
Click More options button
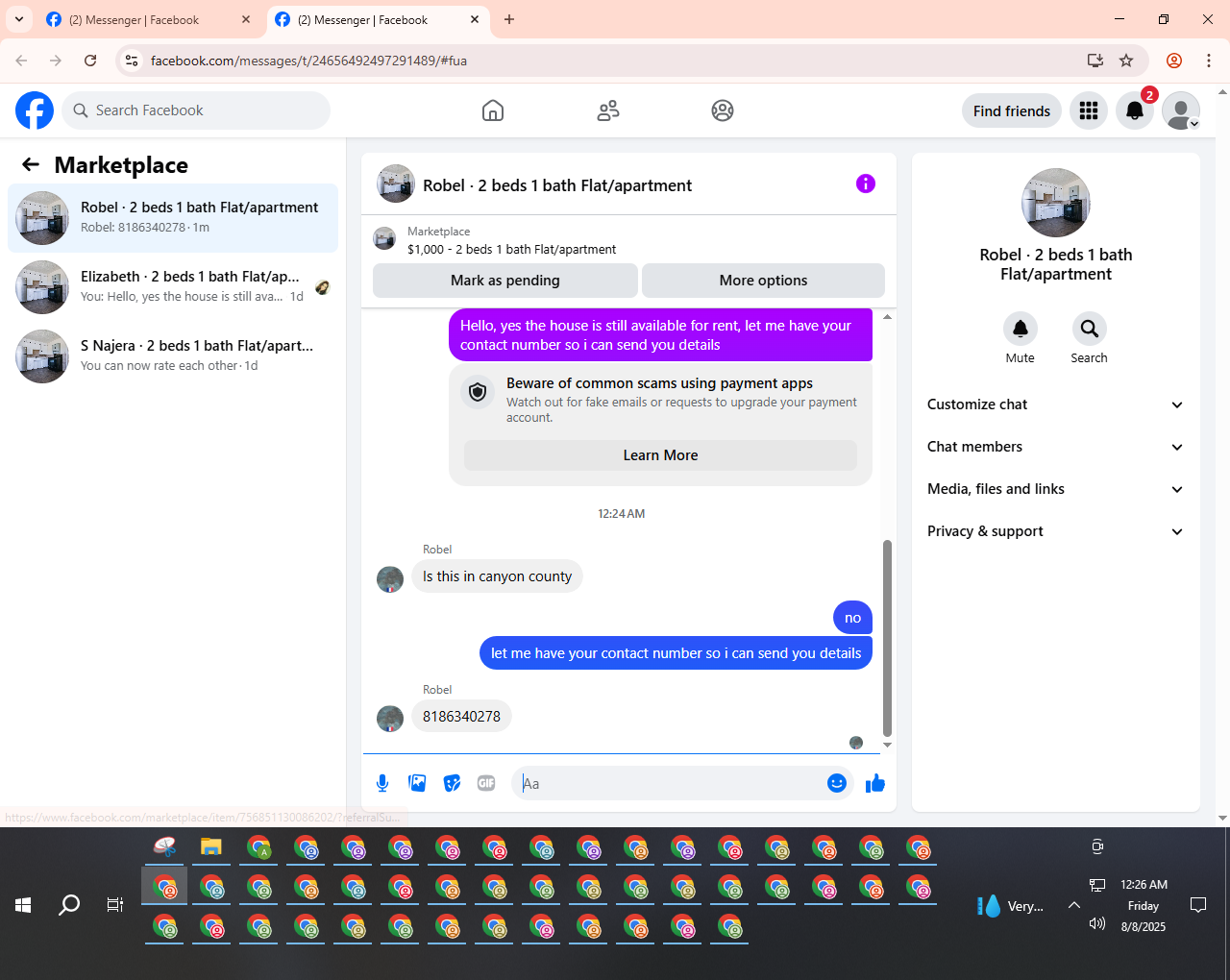click(x=763, y=281)
